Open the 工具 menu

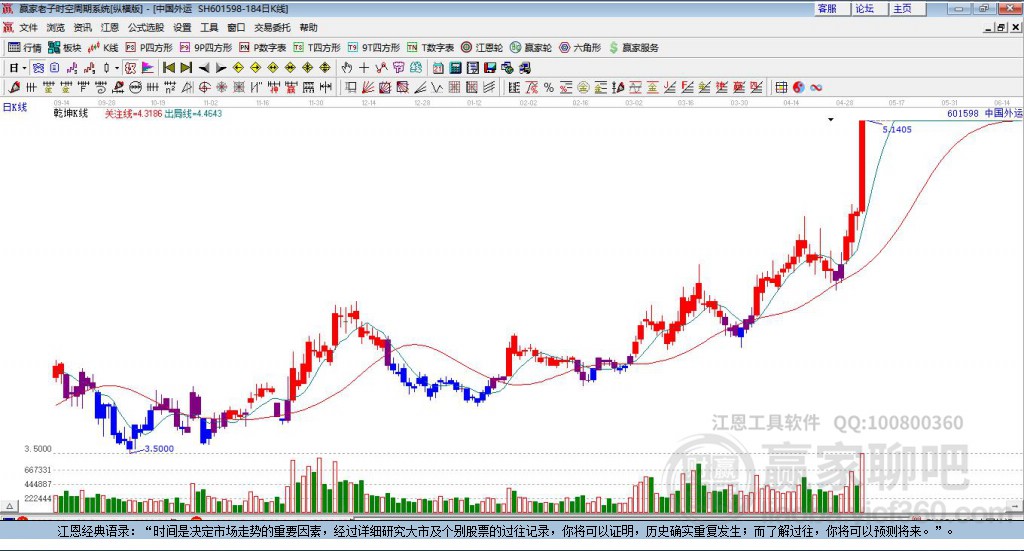pos(209,27)
